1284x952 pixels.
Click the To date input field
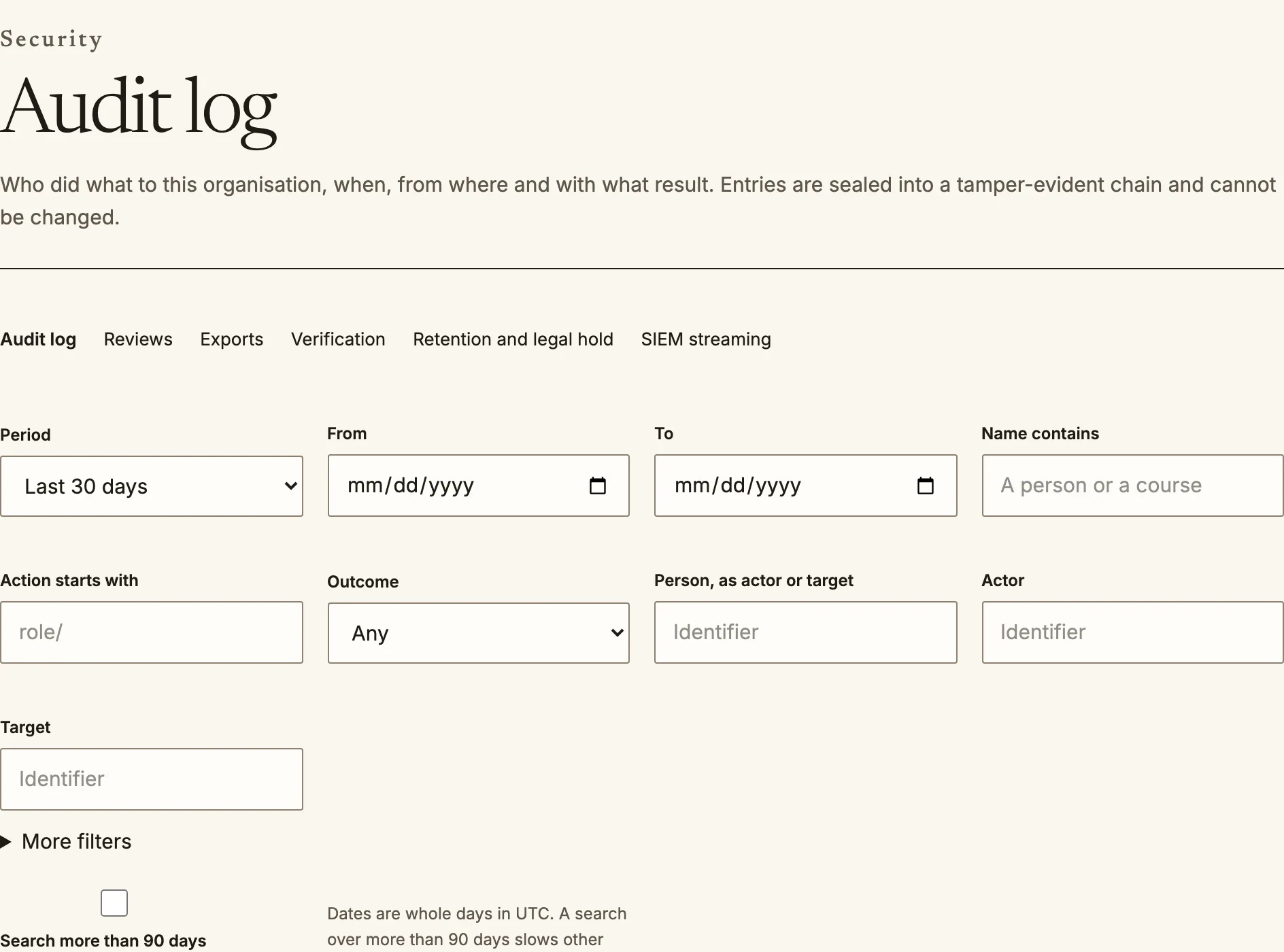tap(806, 486)
